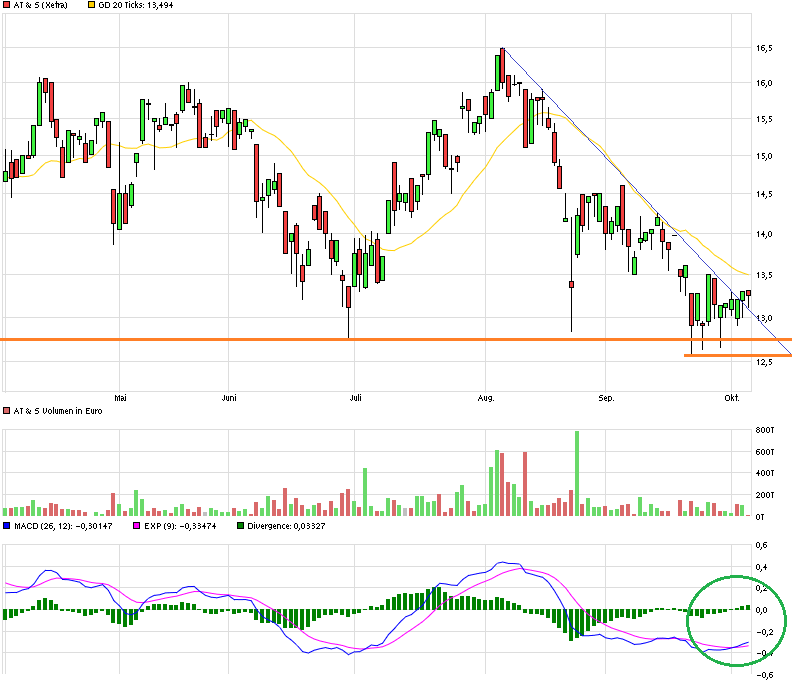Click the 16,5 price axis label
Screen dimensions: 792x684
point(764,48)
